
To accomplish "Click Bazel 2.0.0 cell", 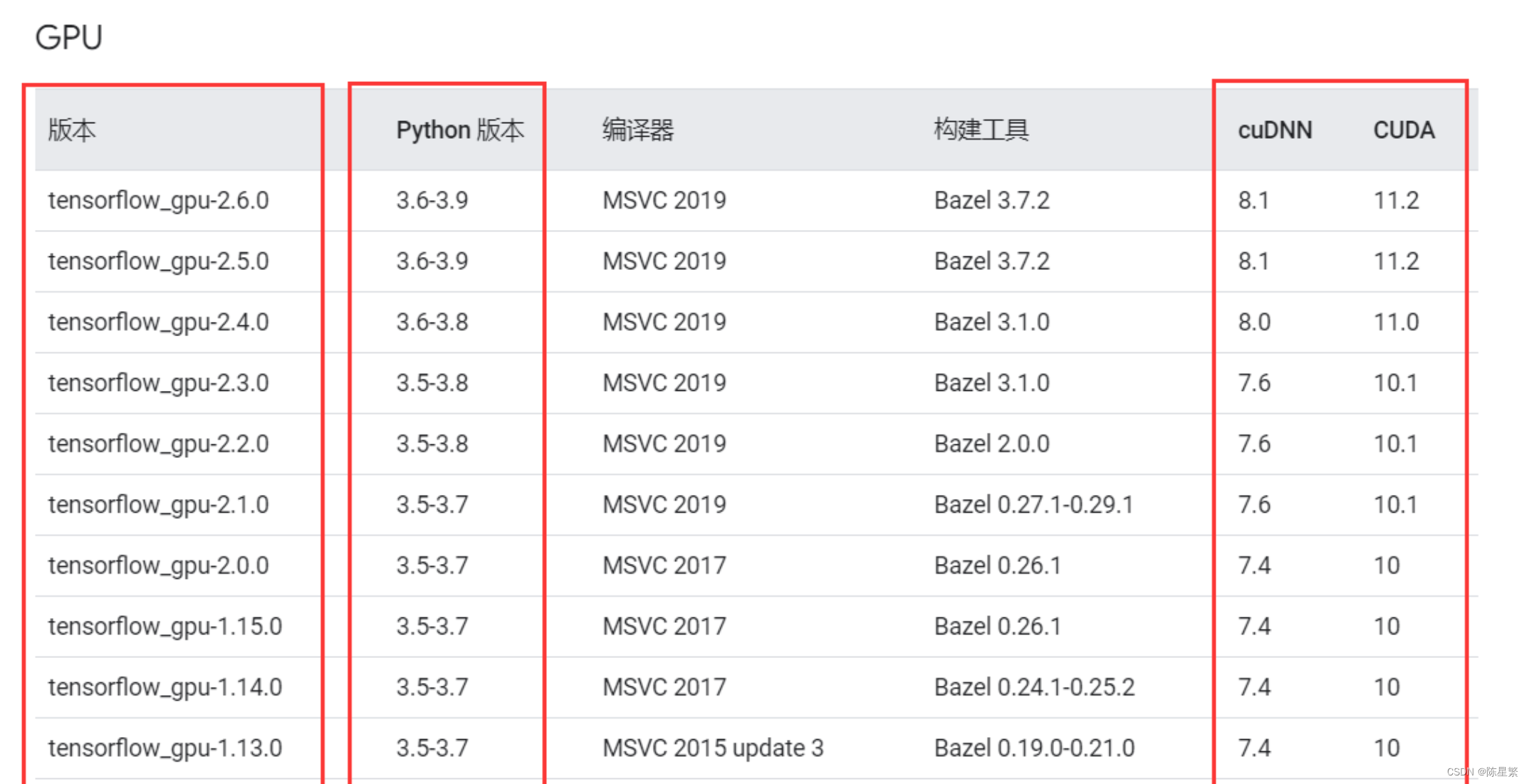I will point(991,444).
